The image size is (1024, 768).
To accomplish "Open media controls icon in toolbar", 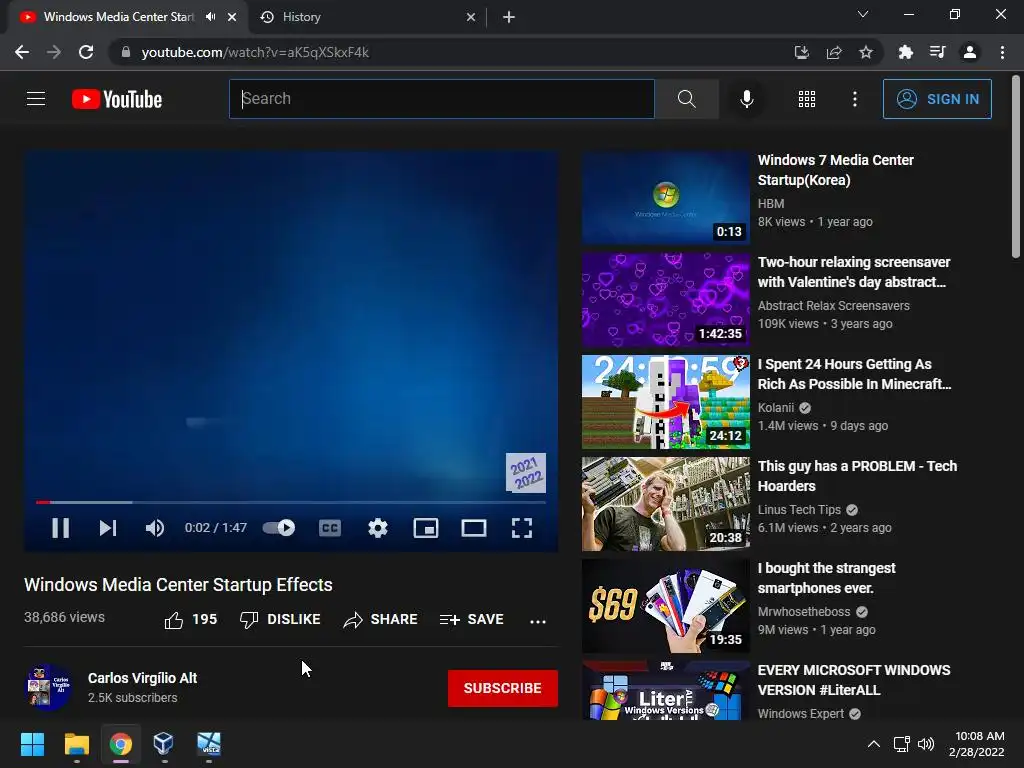I will (x=937, y=52).
